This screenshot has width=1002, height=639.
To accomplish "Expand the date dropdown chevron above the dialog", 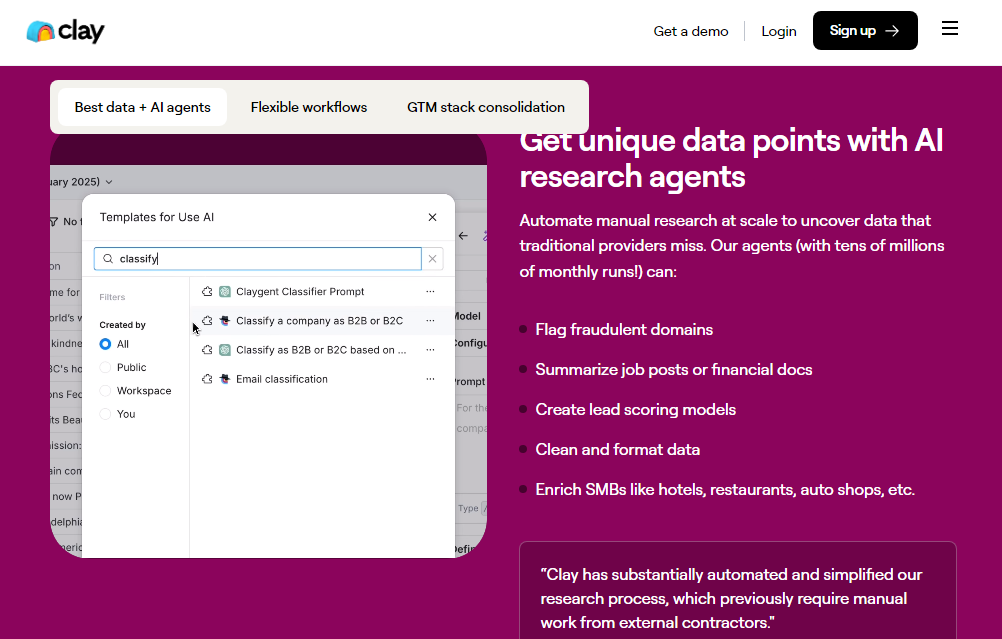I will tap(109, 182).
